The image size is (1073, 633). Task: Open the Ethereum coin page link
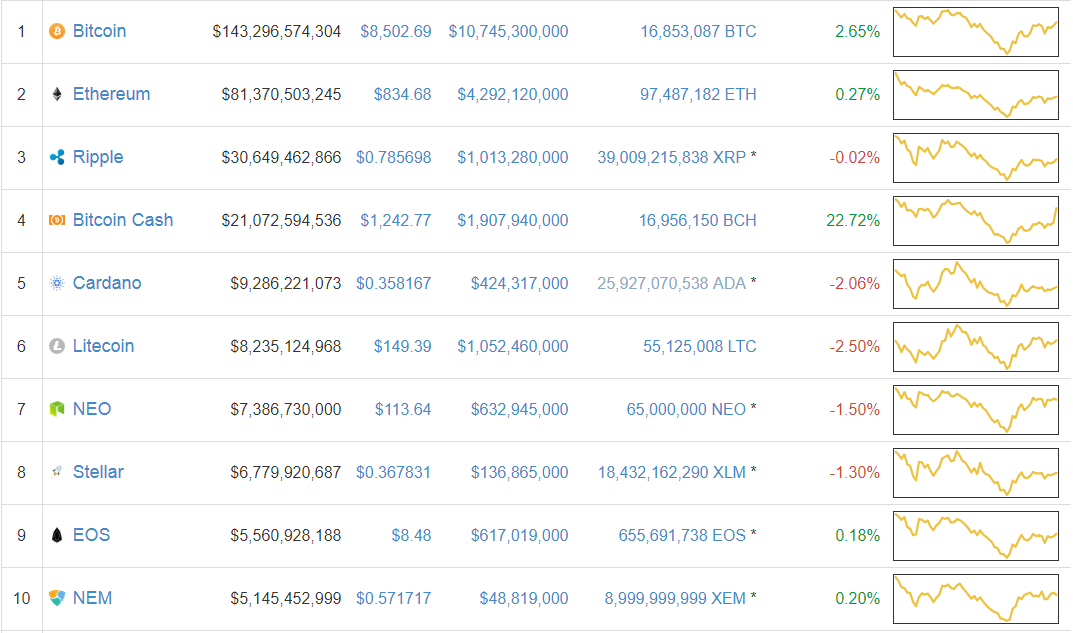pos(112,94)
